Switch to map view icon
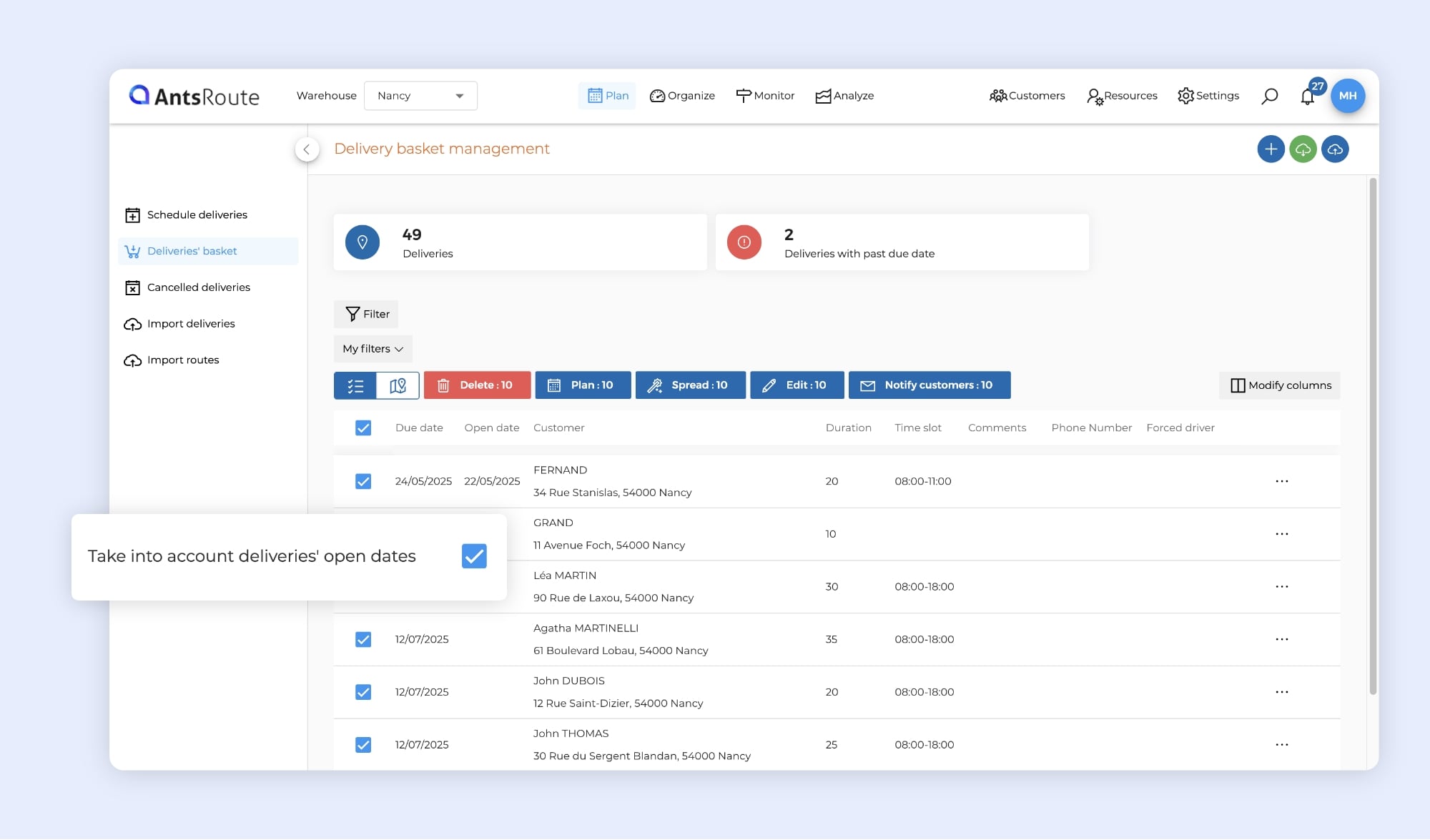1430x840 pixels. [398, 385]
